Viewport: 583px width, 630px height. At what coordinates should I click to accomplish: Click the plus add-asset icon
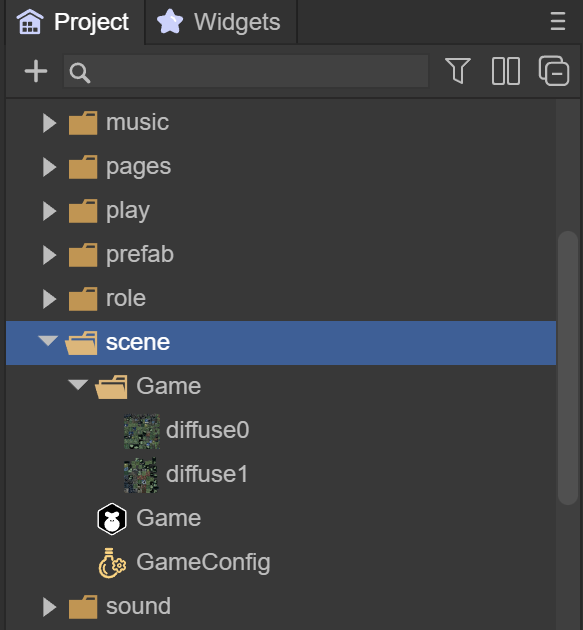pos(36,71)
